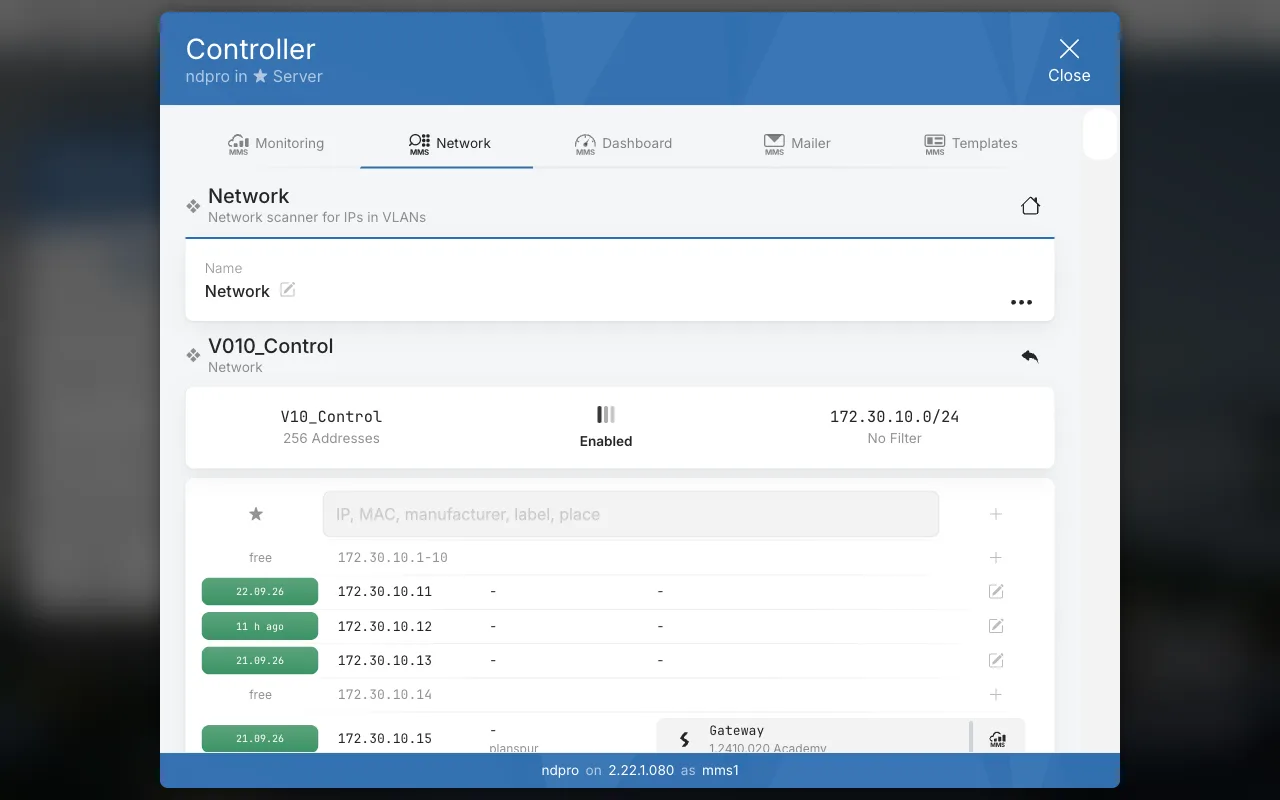Edit the 172.30.10.13 entry
1280x800 pixels.
(996, 660)
